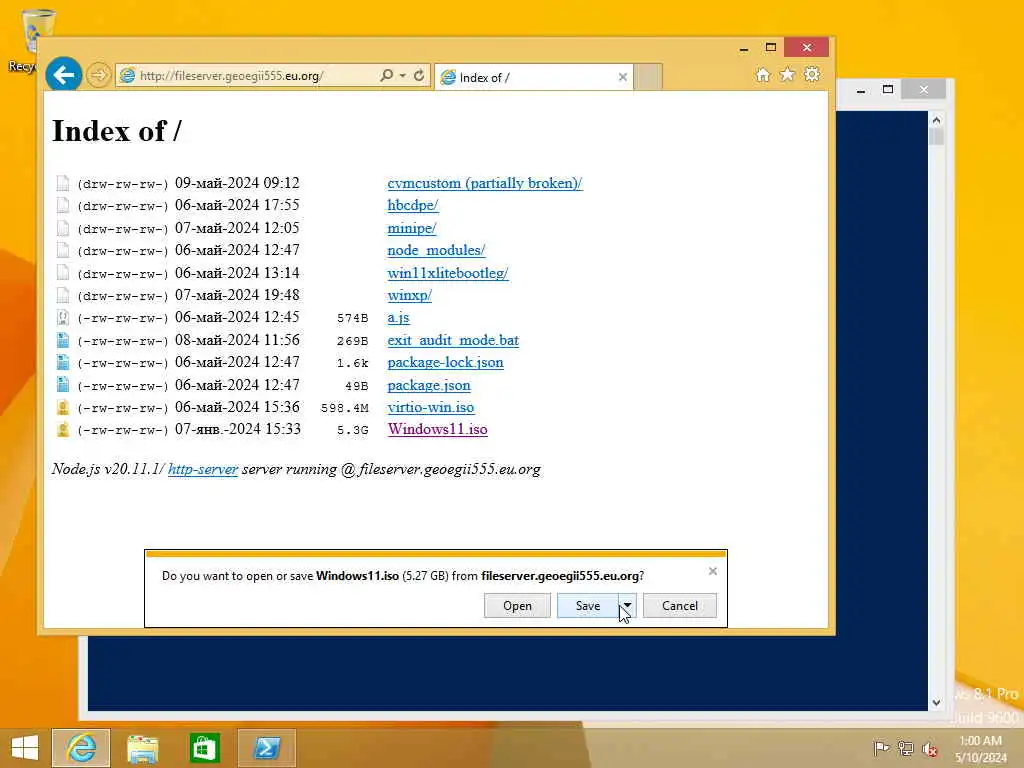Open the node_modules/ directory link
1024x768 pixels.
(x=436, y=250)
